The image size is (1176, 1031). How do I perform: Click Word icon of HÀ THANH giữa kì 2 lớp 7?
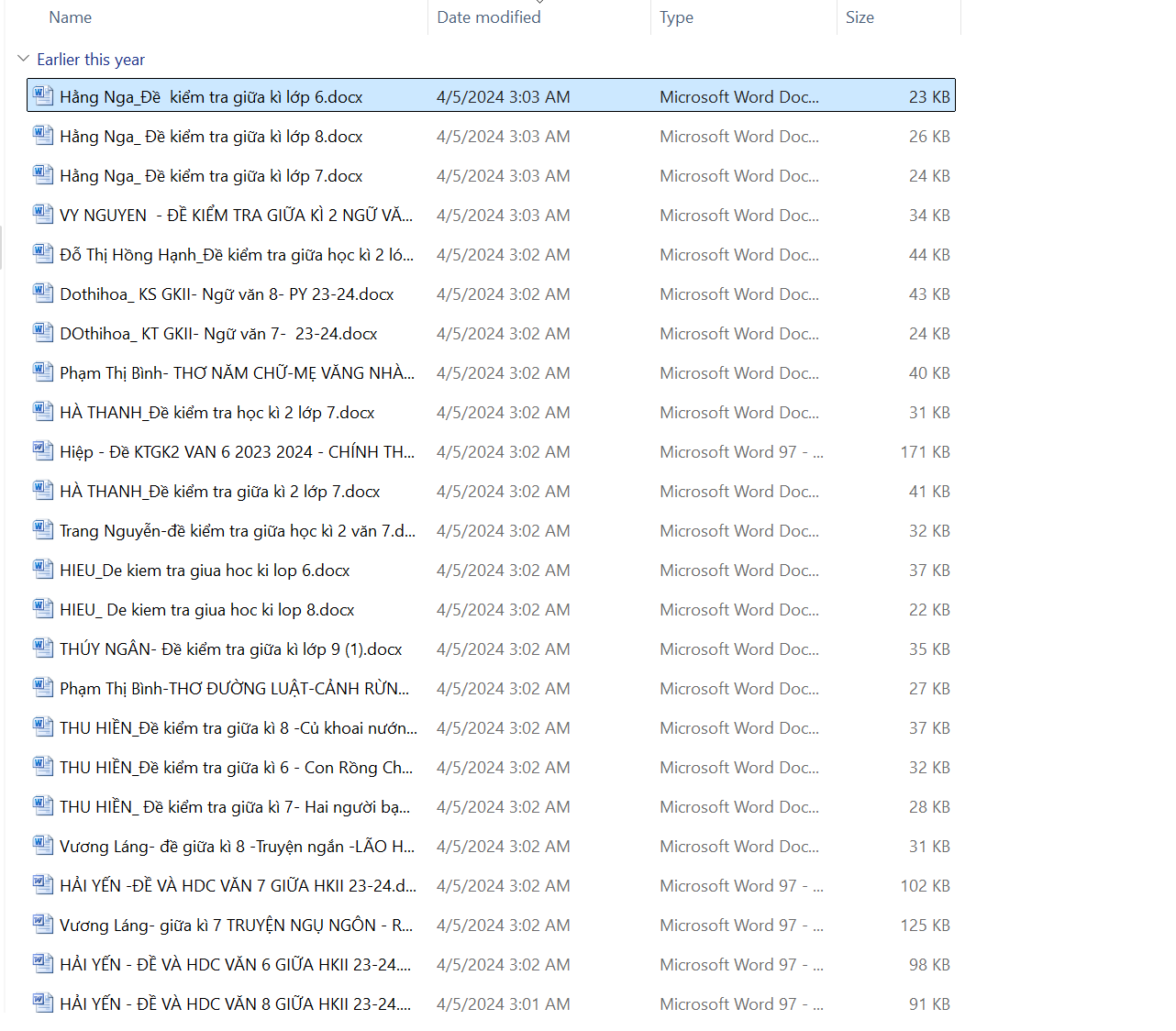[x=43, y=490]
